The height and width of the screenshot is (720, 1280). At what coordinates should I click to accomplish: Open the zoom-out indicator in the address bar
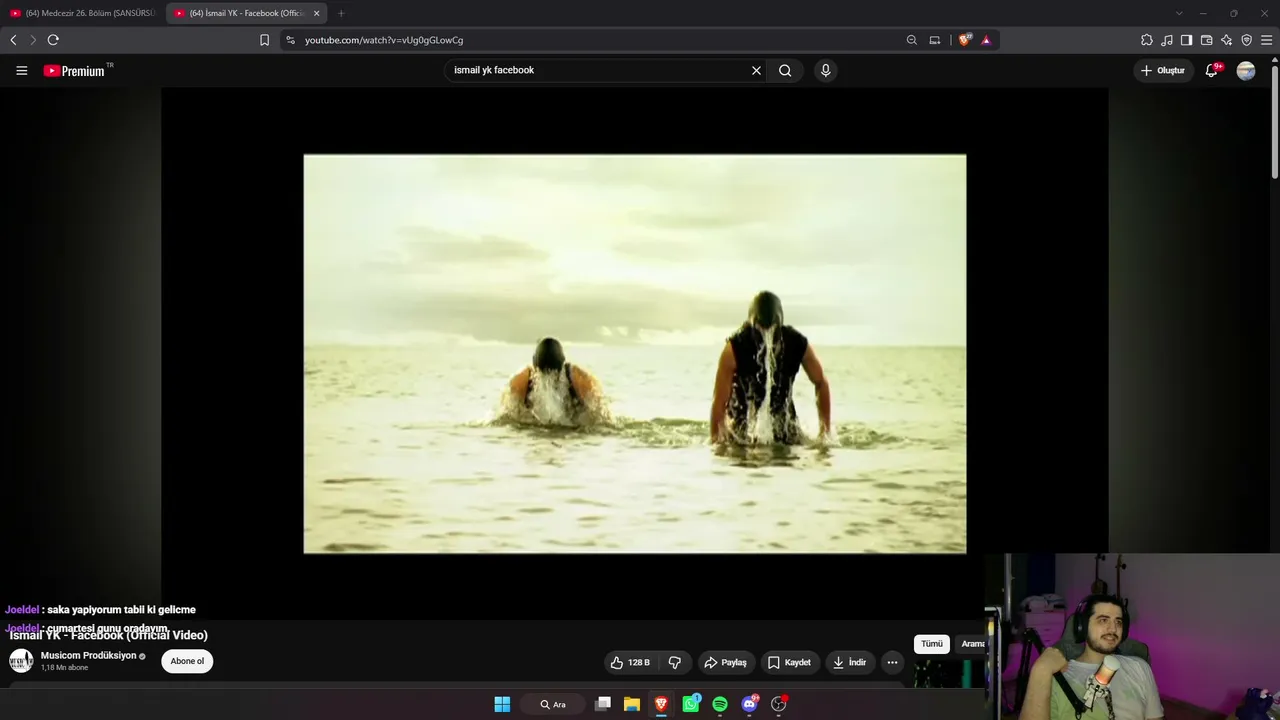click(x=911, y=40)
